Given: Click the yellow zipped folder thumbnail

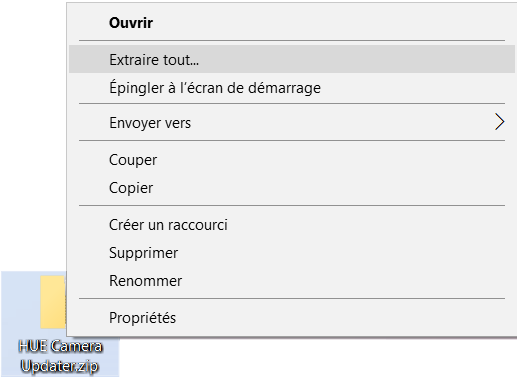Looking at the screenshot, I should 53,302.
